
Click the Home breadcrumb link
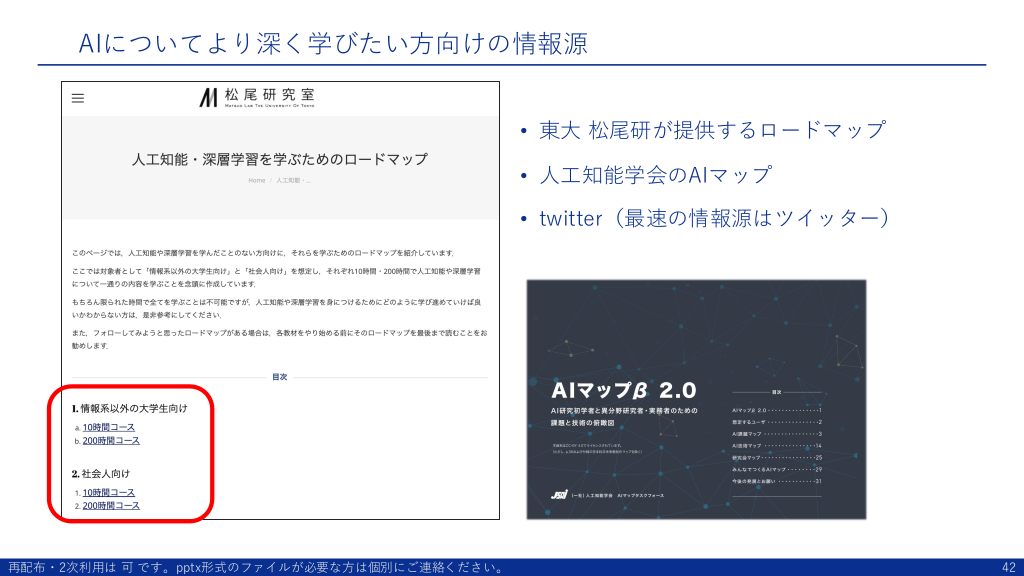pyautogui.click(x=256, y=180)
